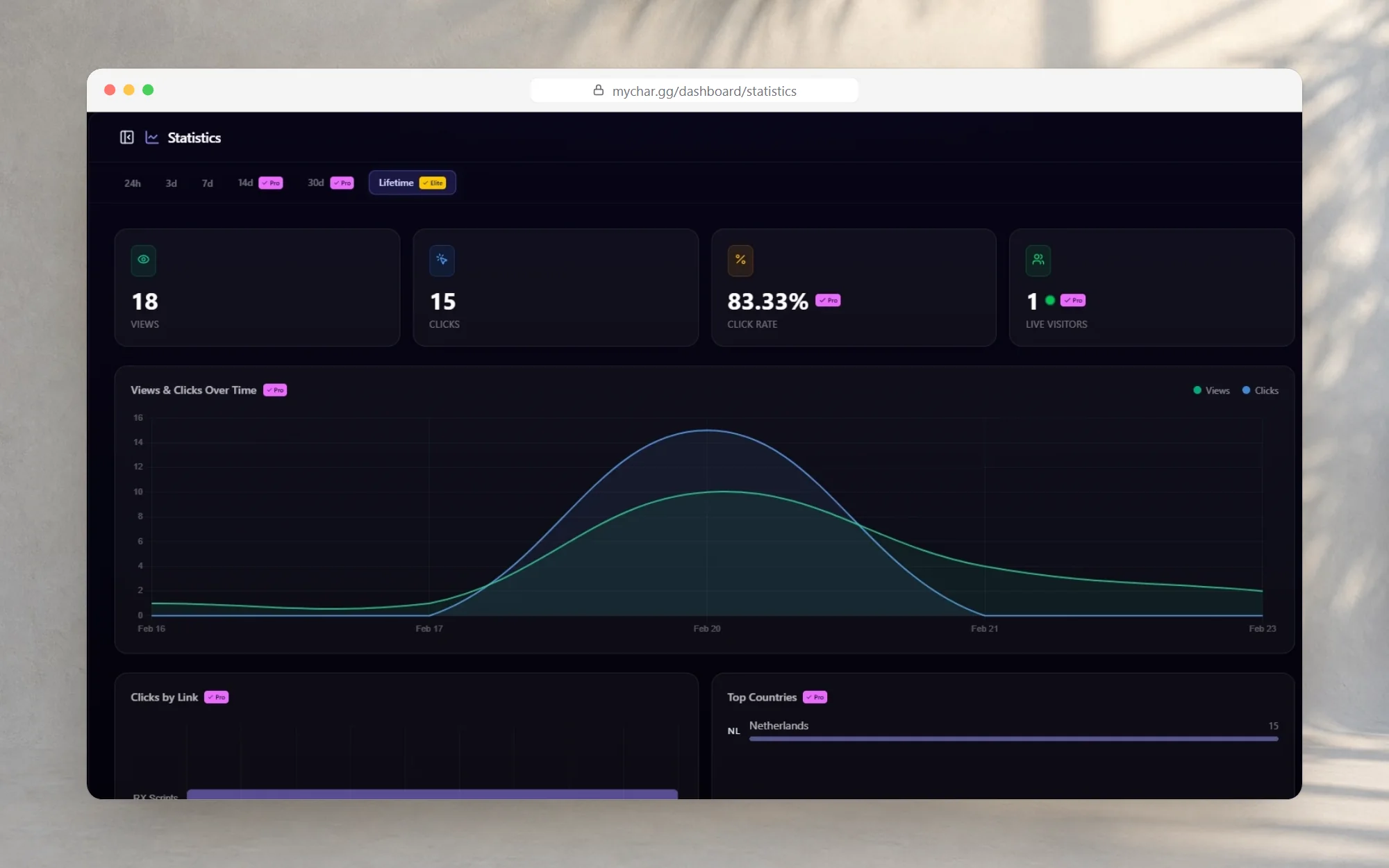Click the Pro badge next to 83.33%
Image resolution: width=1389 pixels, height=868 pixels.
coord(828,301)
